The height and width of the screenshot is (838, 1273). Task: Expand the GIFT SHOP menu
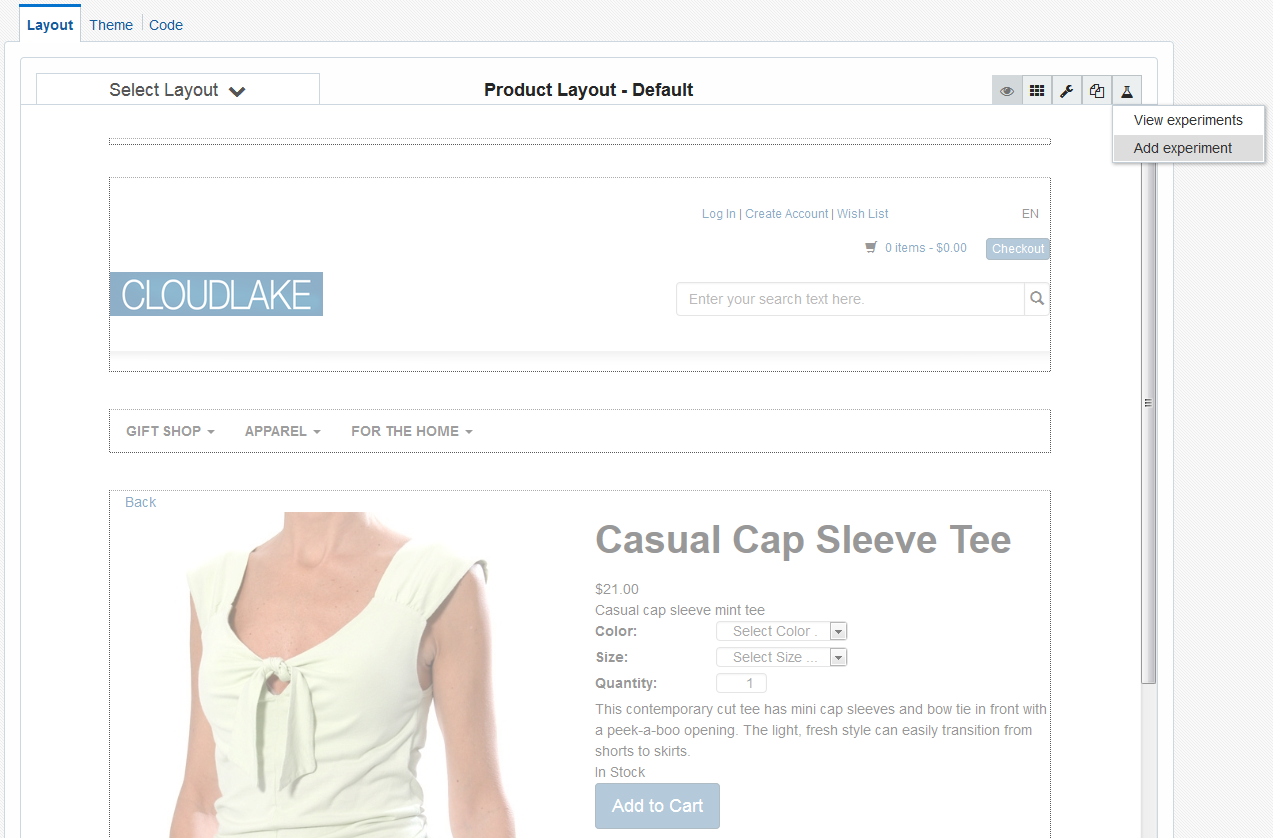click(x=170, y=431)
